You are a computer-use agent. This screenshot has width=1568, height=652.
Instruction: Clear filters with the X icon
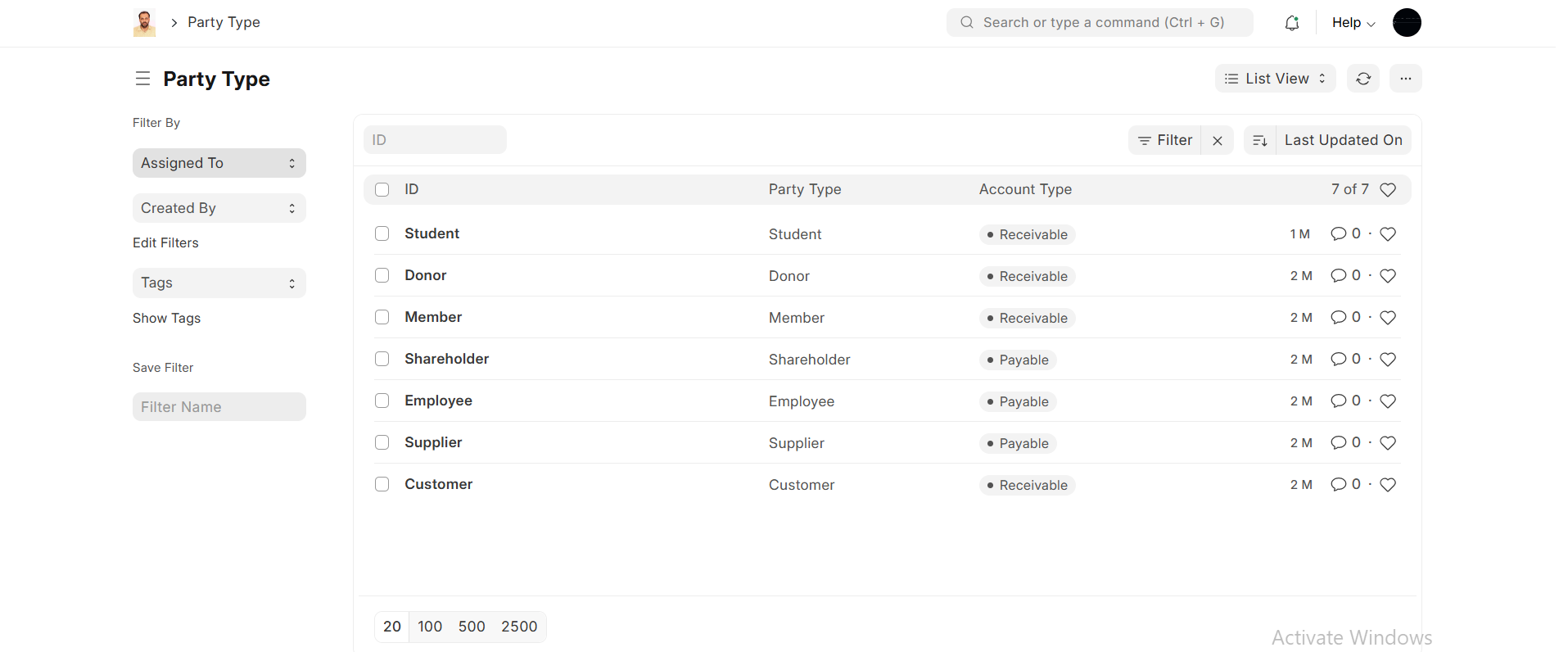click(x=1218, y=140)
